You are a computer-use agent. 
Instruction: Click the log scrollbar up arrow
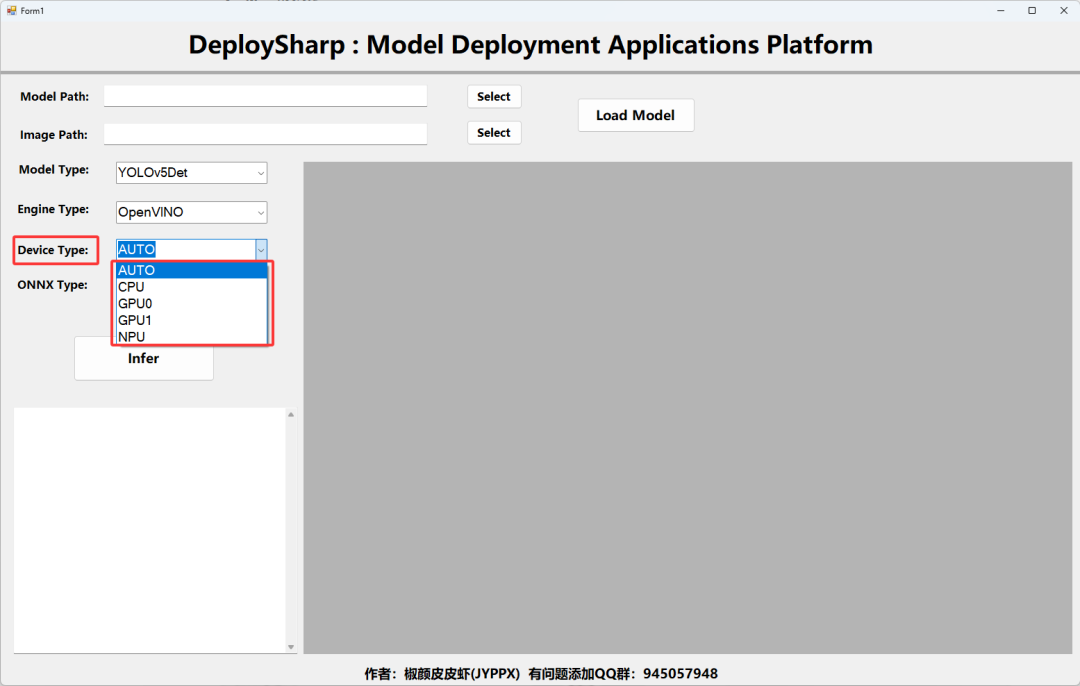(x=291, y=415)
